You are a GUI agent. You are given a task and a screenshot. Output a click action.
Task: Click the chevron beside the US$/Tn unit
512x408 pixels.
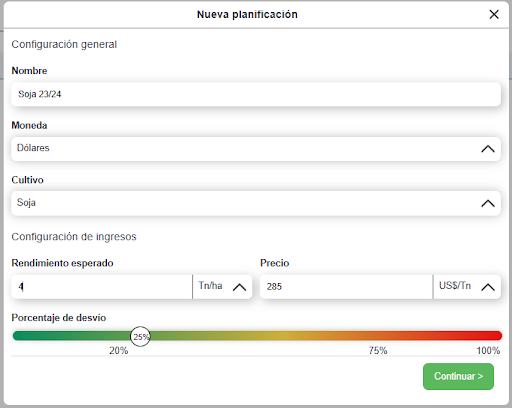pyautogui.click(x=488, y=287)
